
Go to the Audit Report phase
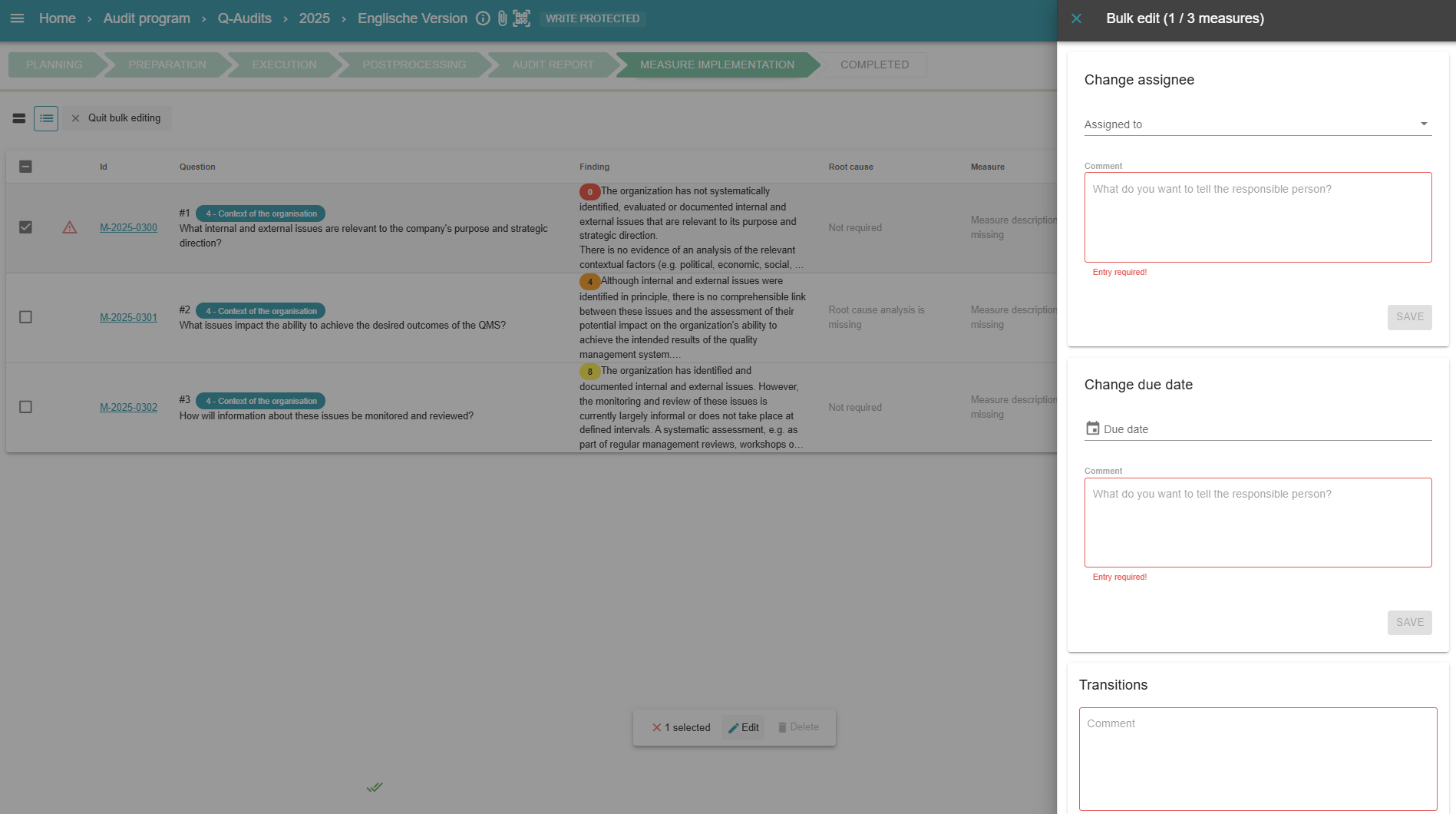553,65
